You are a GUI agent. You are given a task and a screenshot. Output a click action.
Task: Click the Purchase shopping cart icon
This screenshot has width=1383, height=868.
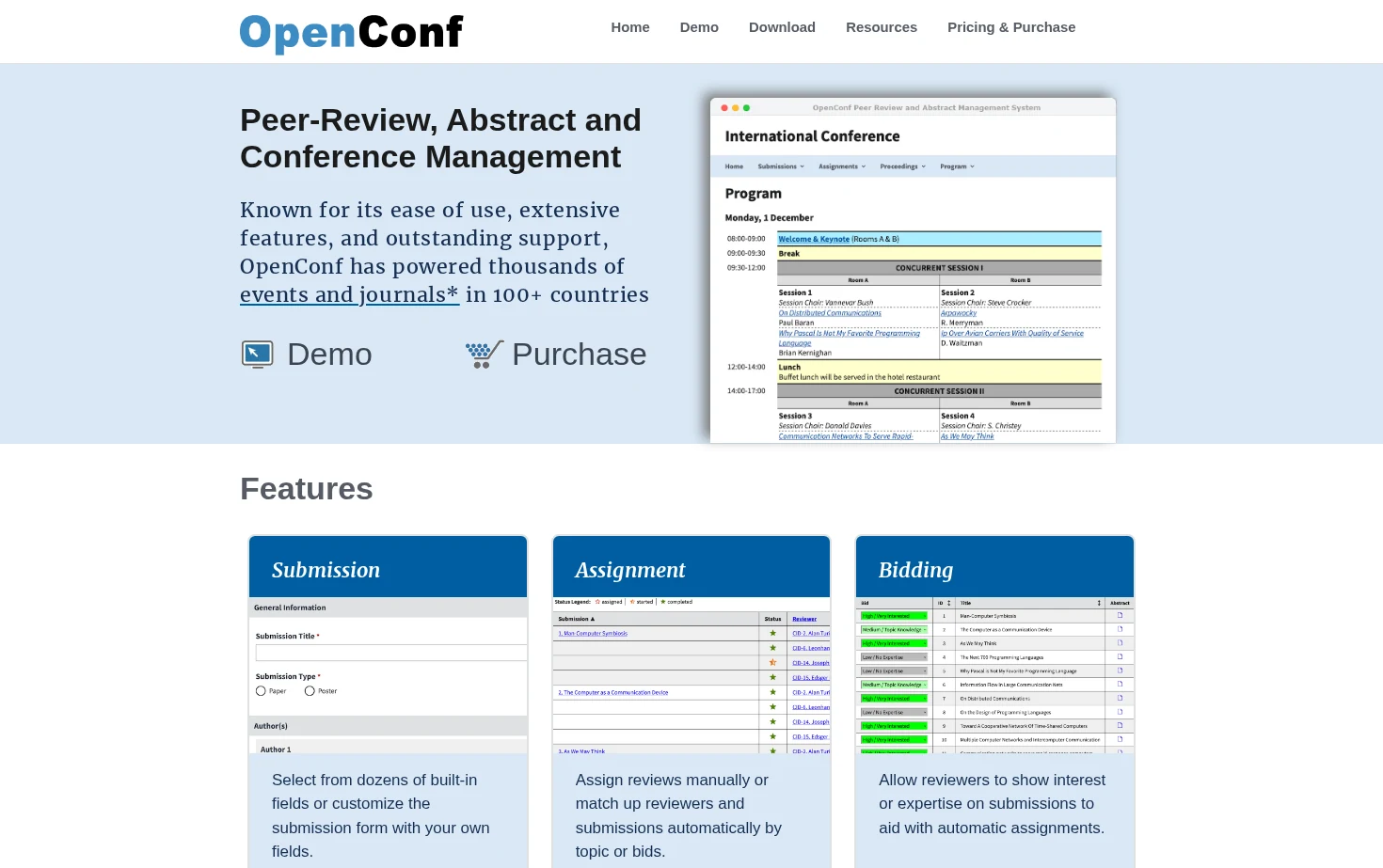point(485,355)
